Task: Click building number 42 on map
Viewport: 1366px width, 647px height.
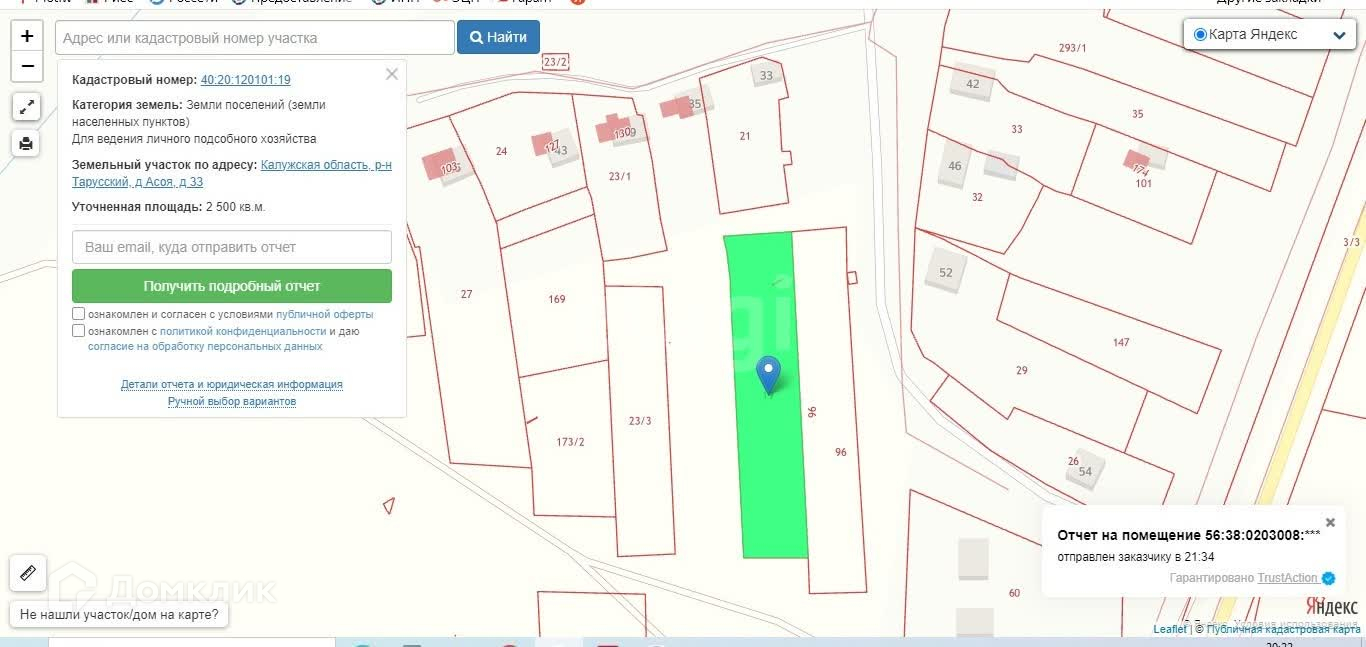Action: tap(973, 84)
